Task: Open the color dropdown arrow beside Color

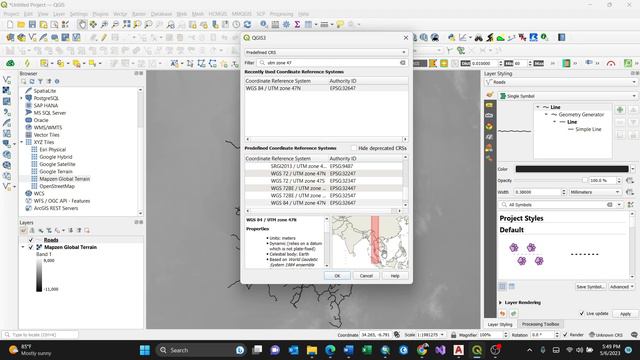Action: [633, 169]
